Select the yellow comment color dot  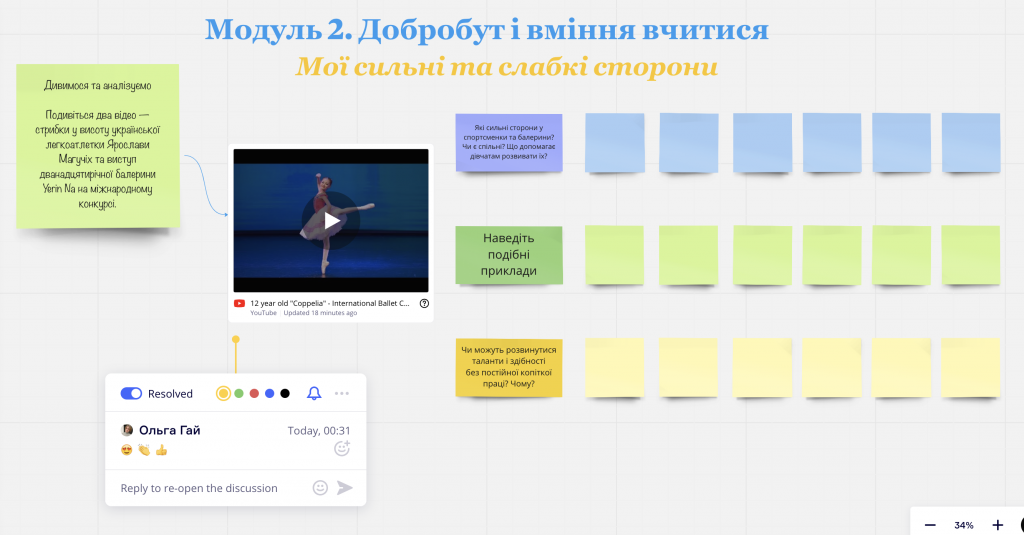(223, 393)
